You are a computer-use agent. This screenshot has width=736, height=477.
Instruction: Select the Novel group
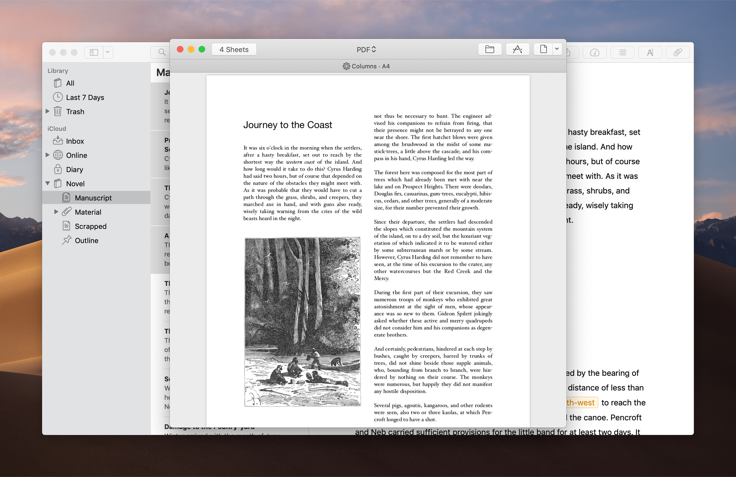[96, 184]
